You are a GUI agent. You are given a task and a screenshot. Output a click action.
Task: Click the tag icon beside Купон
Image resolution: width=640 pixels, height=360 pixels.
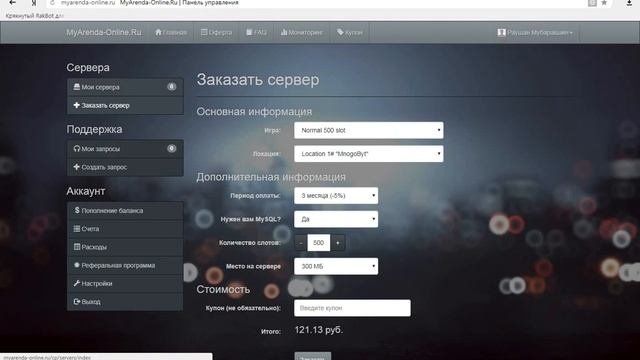[340, 32]
